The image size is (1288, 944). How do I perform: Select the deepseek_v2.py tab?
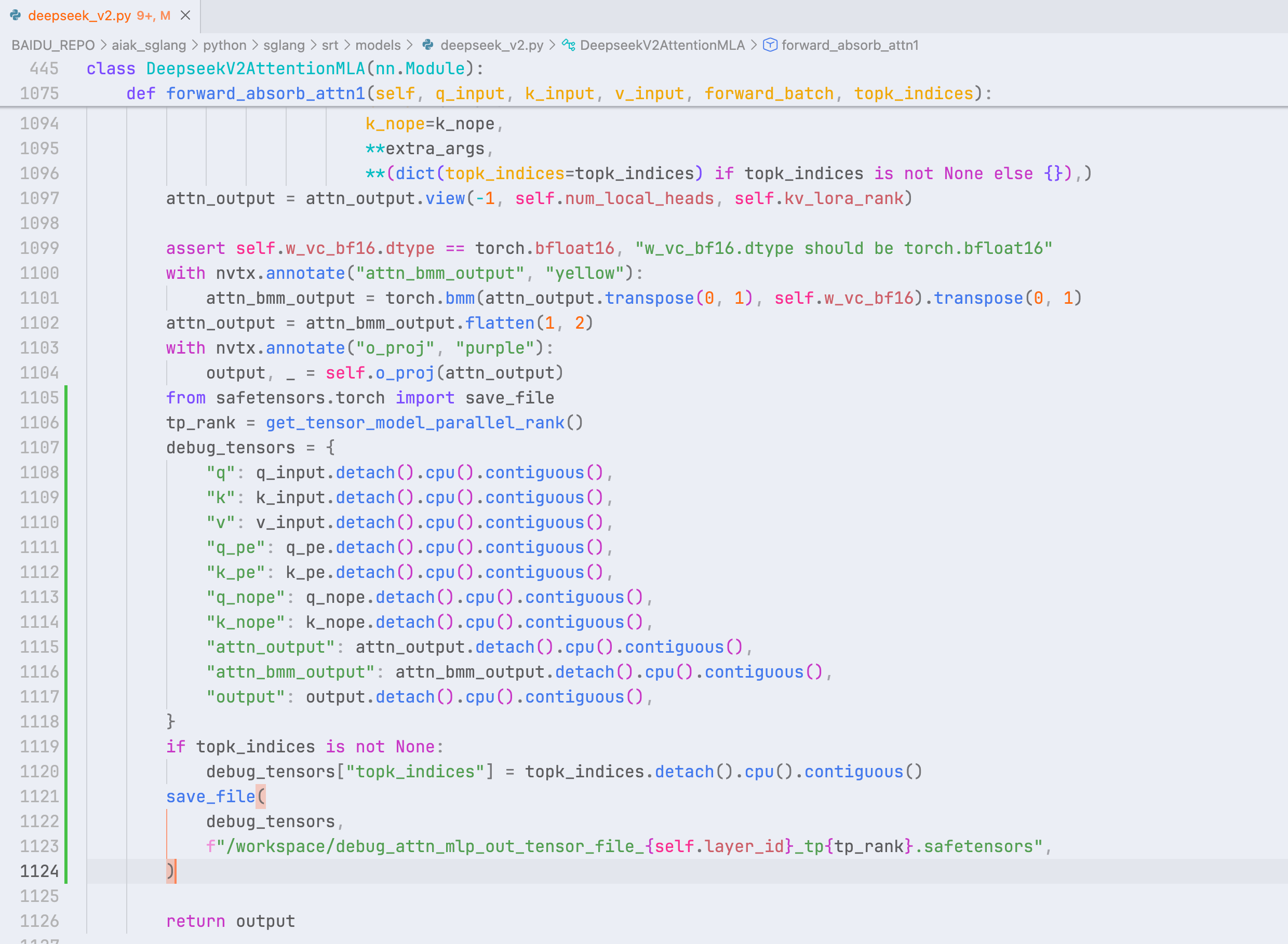click(x=79, y=16)
